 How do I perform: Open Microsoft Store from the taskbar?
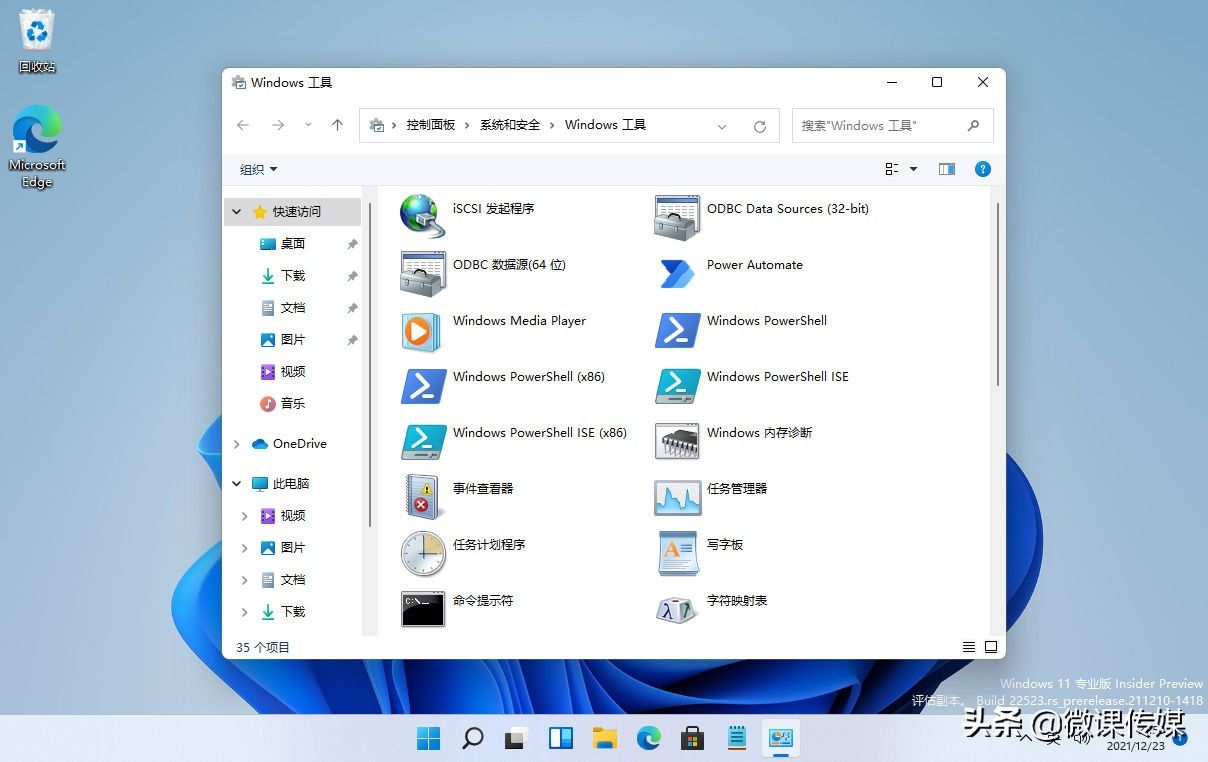tap(691, 739)
